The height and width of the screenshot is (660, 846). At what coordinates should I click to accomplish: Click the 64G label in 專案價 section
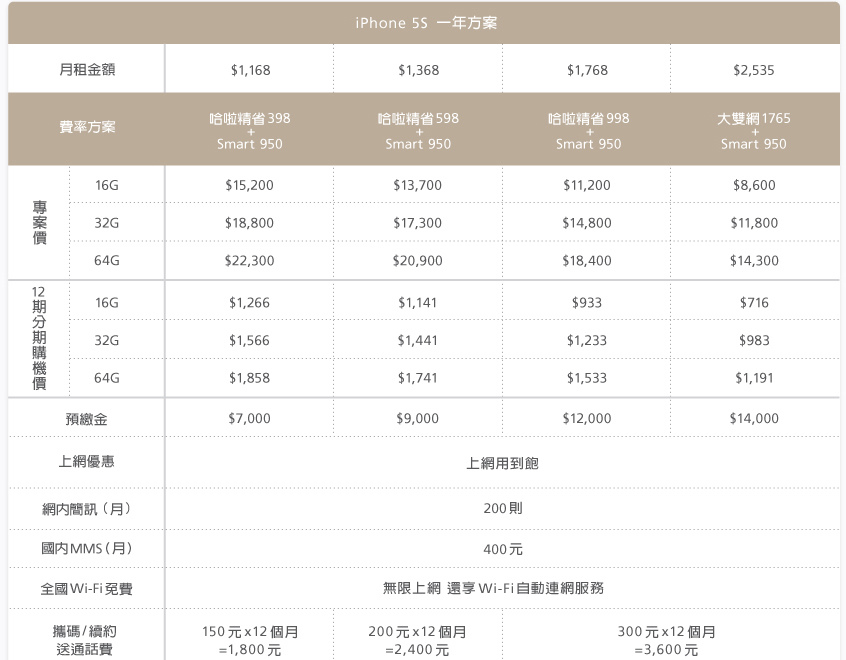(x=106, y=261)
